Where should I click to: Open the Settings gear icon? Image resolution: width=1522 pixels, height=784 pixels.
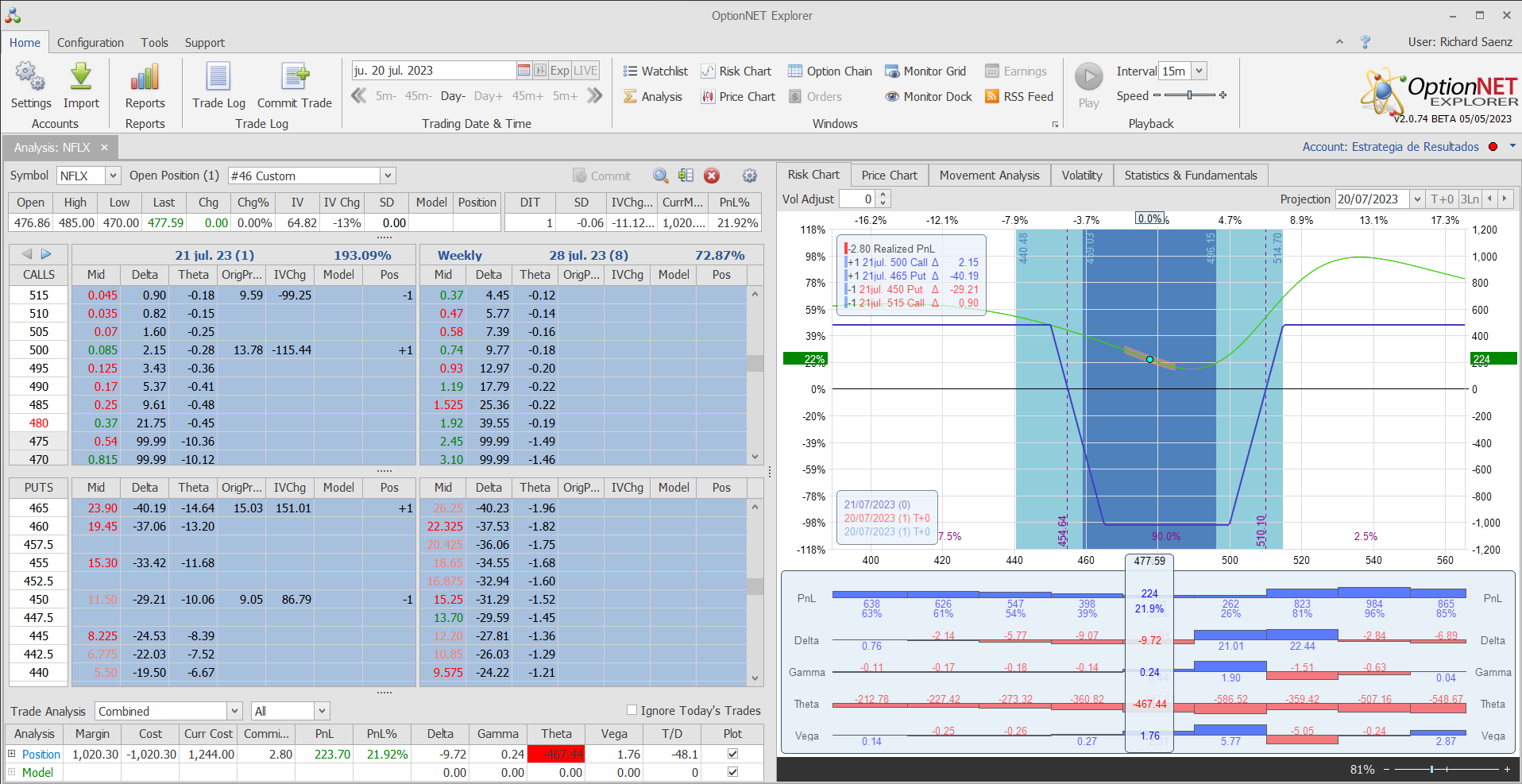pos(30,78)
